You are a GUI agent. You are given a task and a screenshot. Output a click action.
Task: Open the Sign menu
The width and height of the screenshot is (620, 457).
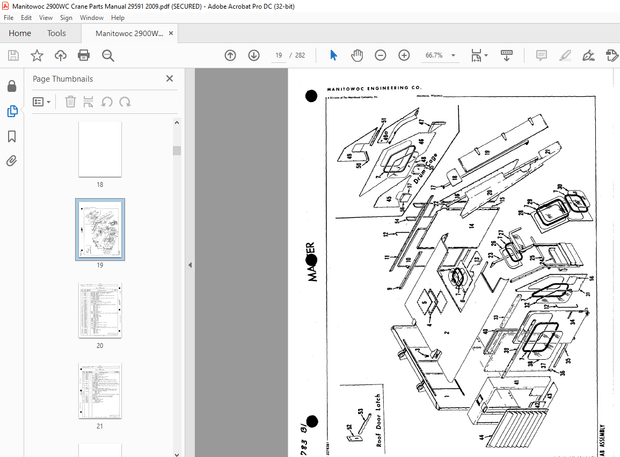point(66,18)
